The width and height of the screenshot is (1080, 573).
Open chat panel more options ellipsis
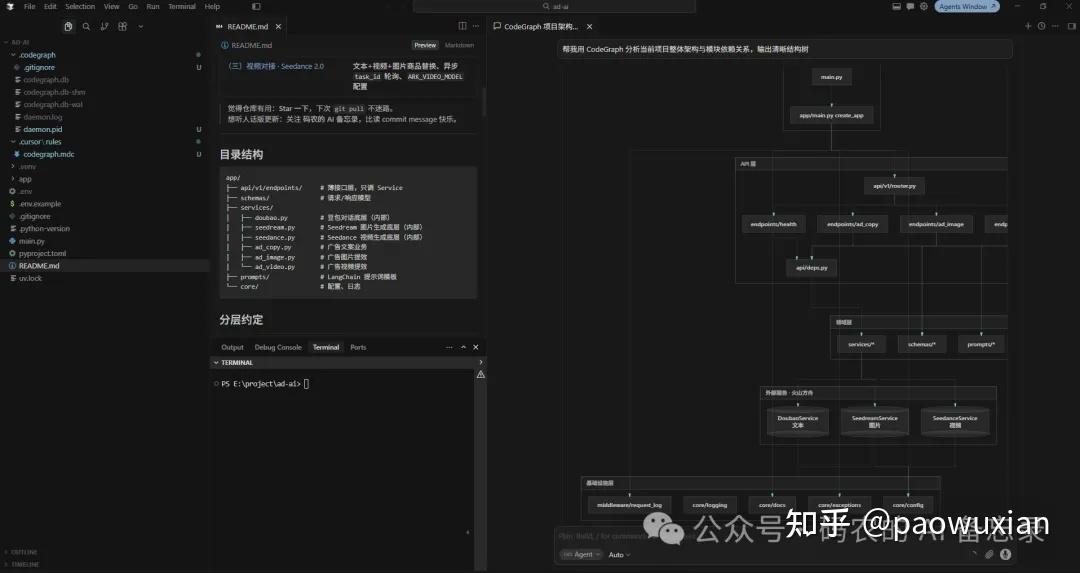1056,26
